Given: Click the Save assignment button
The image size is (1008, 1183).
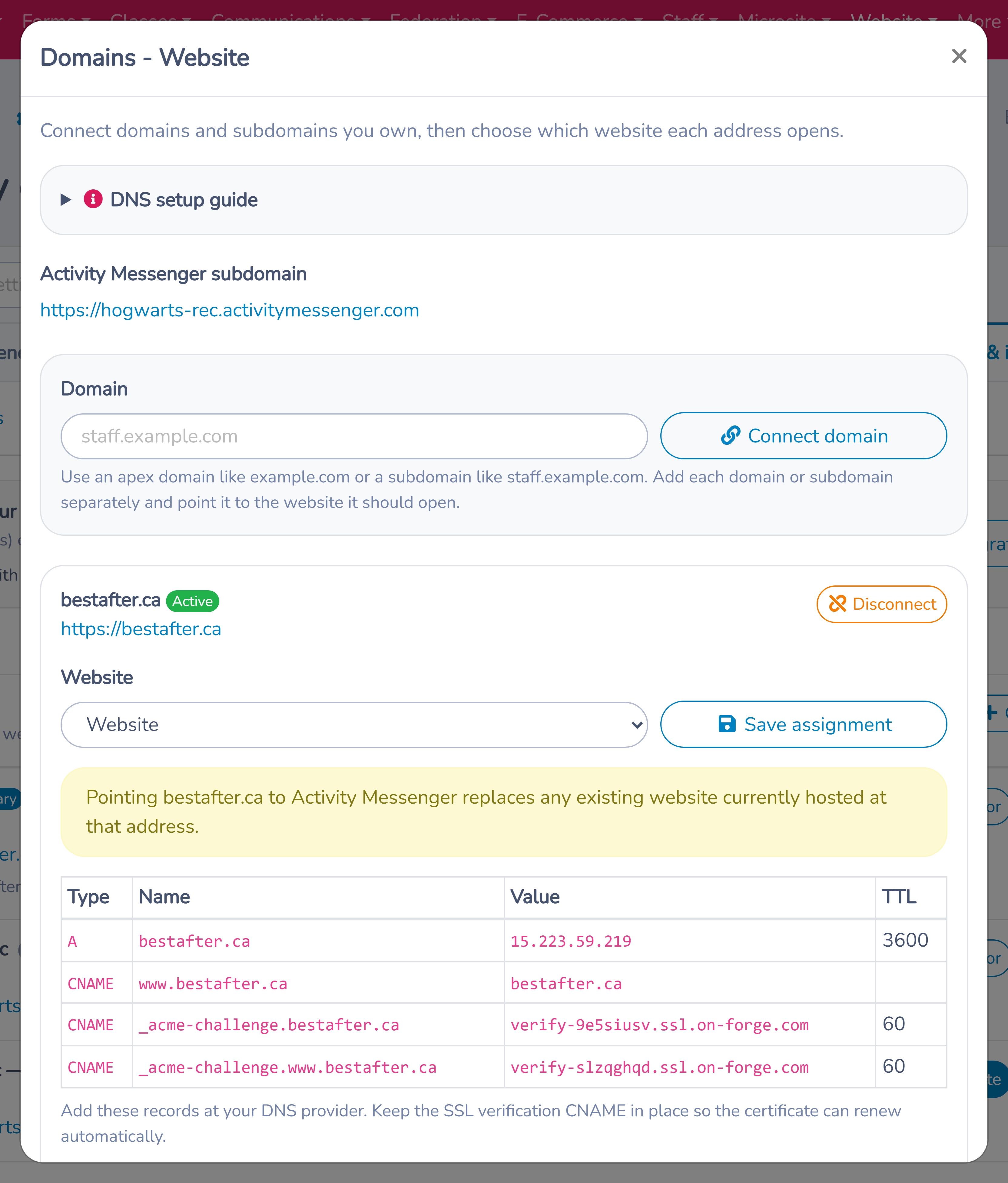Looking at the screenshot, I should coord(803,725).
